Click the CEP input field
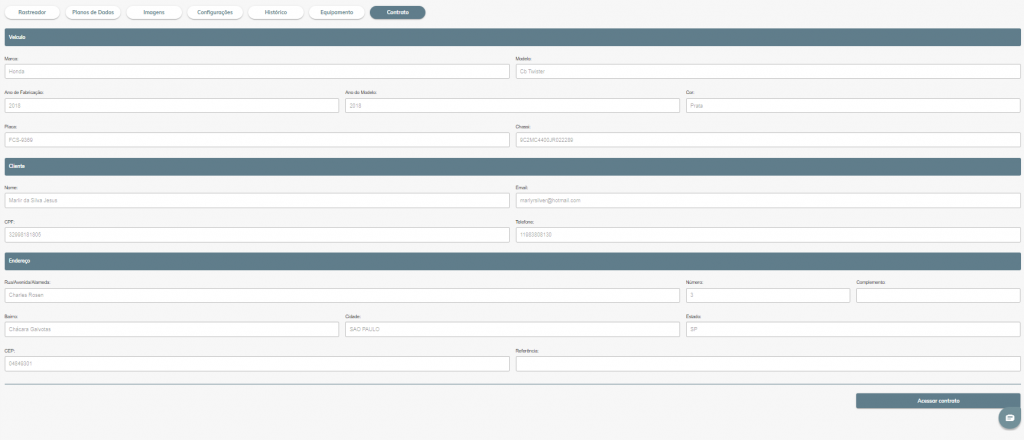 (x=257, y=364)
